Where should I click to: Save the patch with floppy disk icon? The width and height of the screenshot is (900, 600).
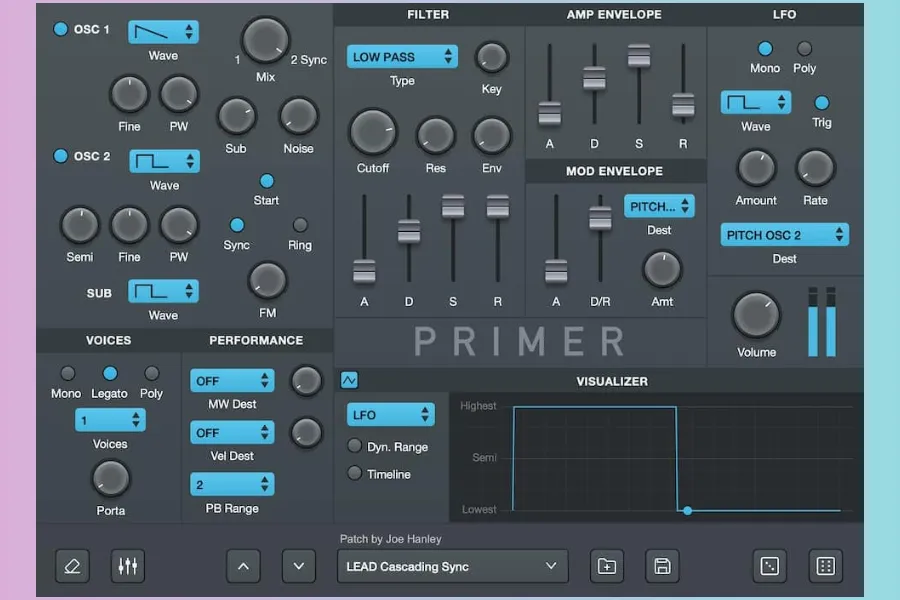tap(662, 566)
